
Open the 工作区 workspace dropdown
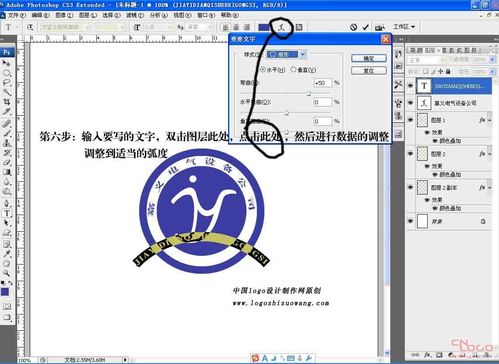pos(404,26)
